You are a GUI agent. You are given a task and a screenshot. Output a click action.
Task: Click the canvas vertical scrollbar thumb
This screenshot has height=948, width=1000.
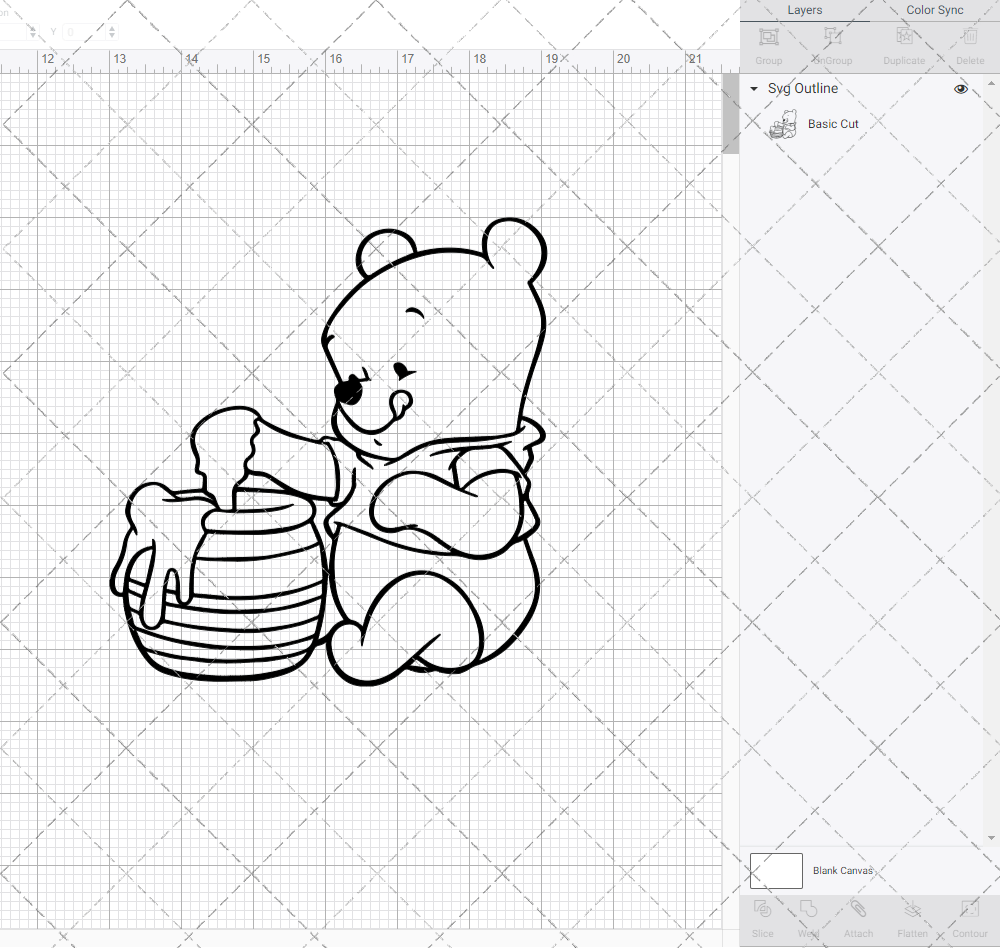730,114
